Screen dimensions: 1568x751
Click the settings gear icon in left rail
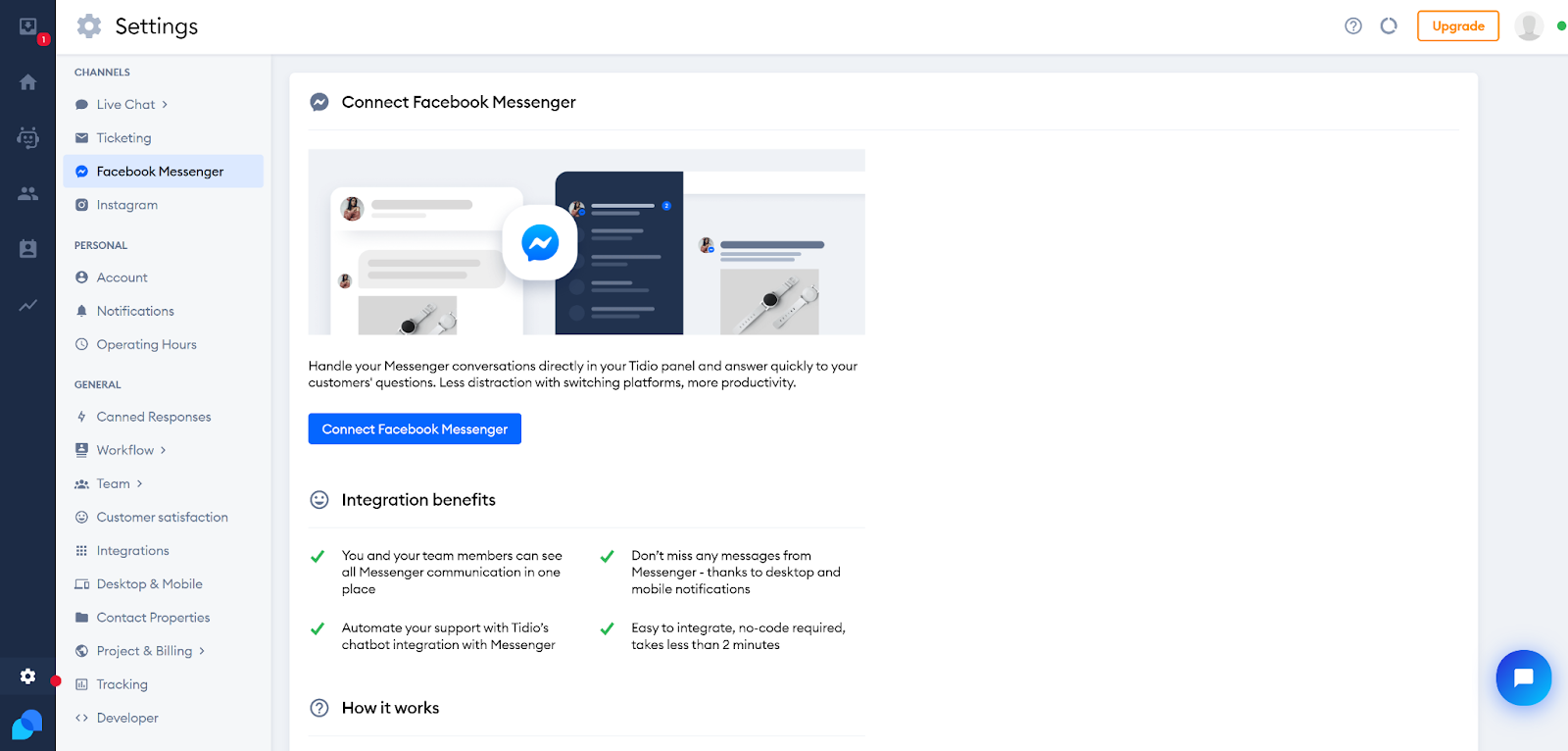pyautogui.click(x=28, y=676)
